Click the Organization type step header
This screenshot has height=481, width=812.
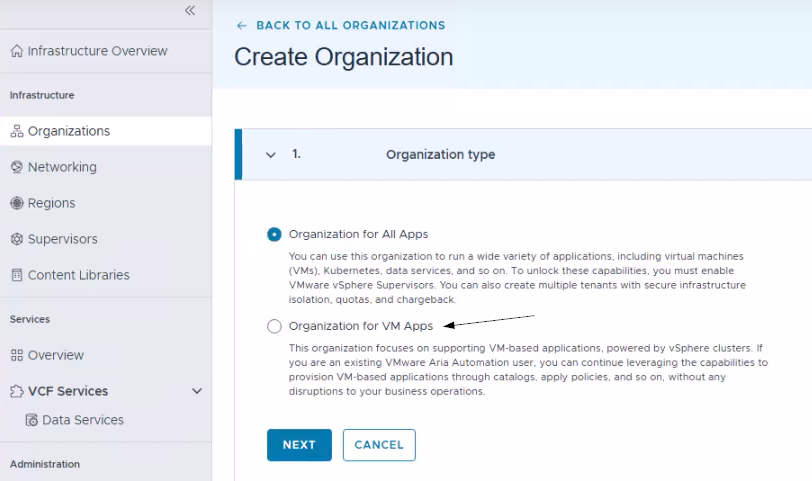tap(440, 155)
